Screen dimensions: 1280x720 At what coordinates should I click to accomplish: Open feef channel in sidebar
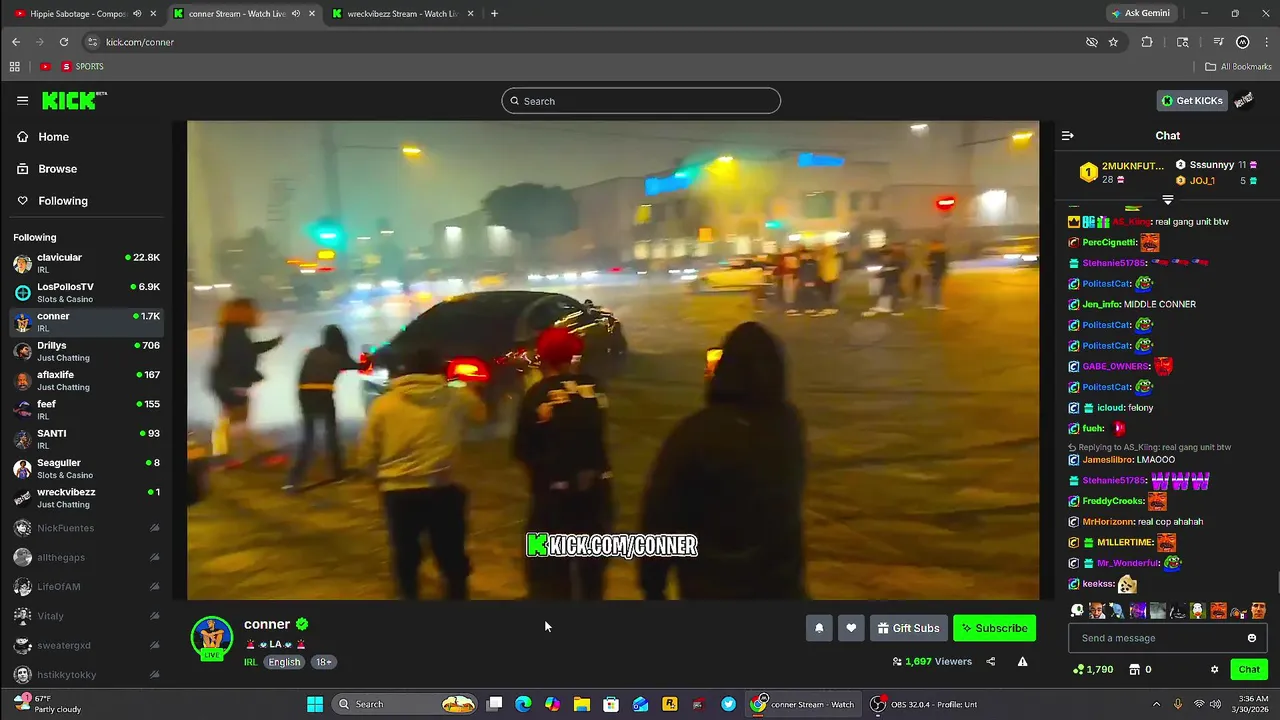pyautogui.click(x=86, y=409)
